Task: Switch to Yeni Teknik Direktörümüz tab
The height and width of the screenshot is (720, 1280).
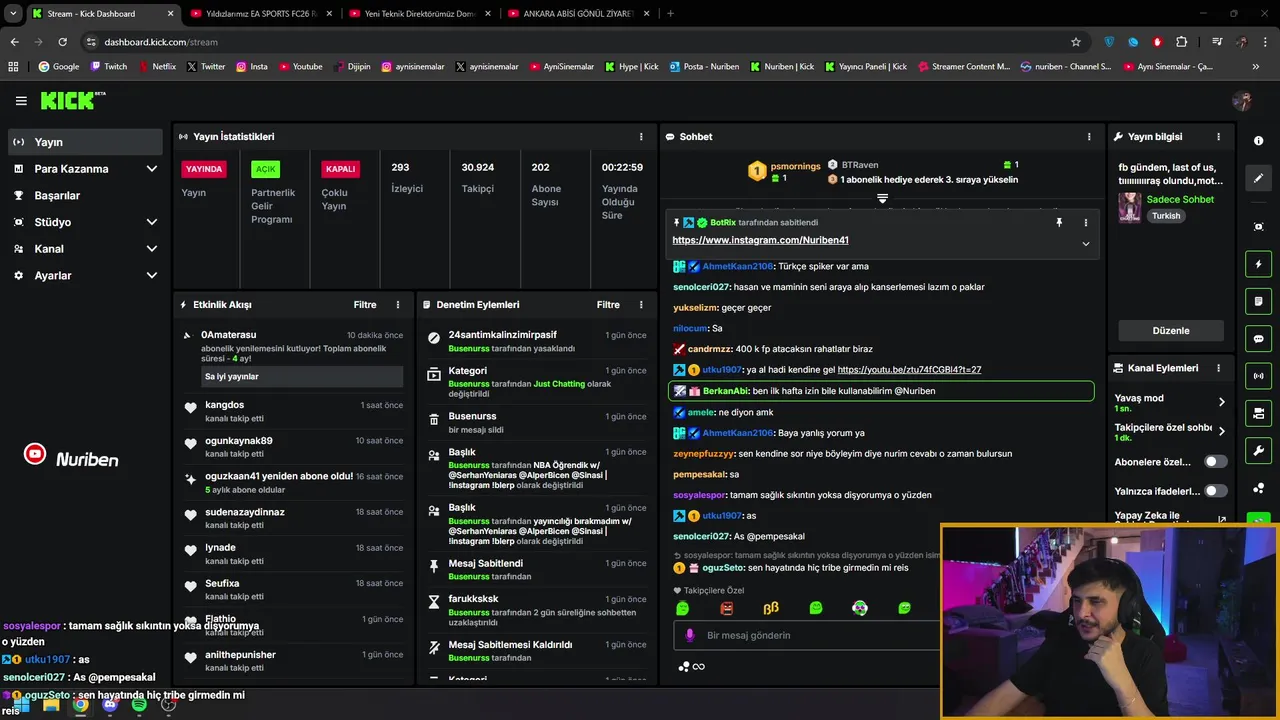Action: click(418, 14)
